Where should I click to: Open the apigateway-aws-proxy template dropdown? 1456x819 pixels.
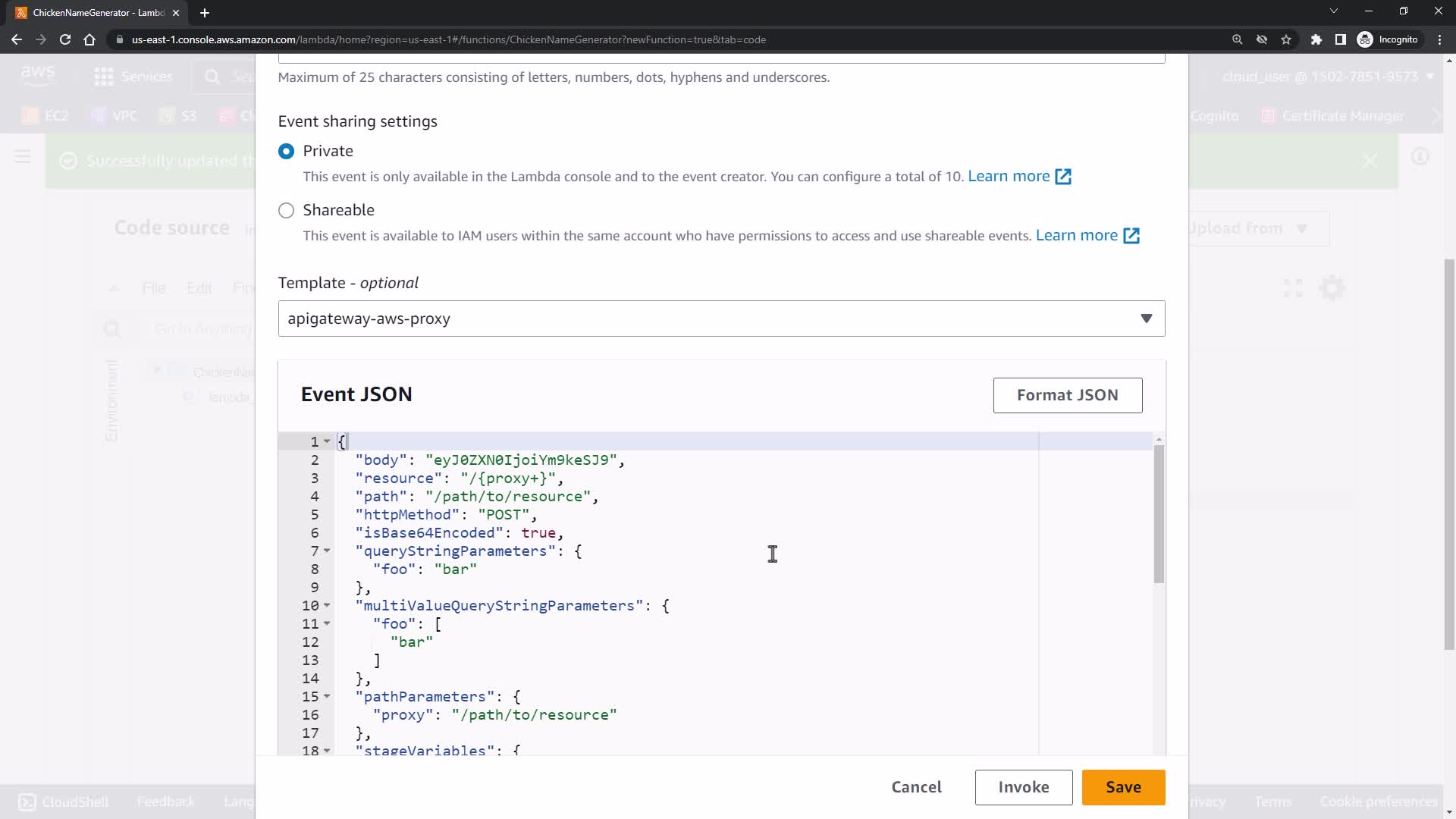[x=720, y=318]
